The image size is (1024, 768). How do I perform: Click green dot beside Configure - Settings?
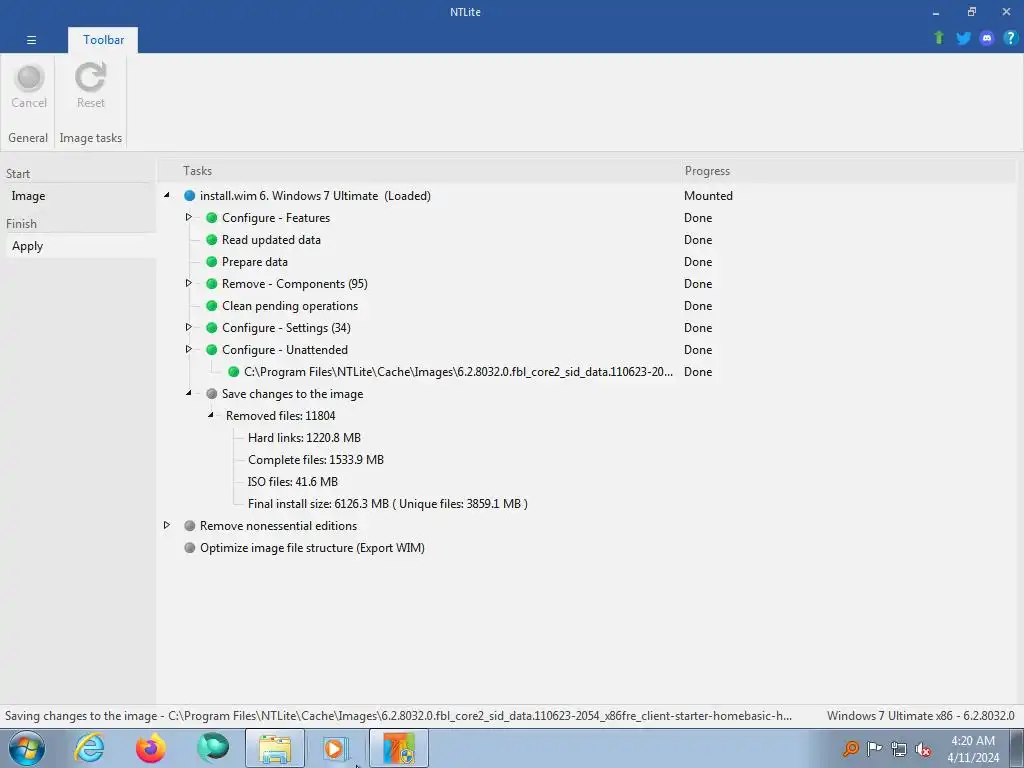pyautogui.click(x=212, y=328)
